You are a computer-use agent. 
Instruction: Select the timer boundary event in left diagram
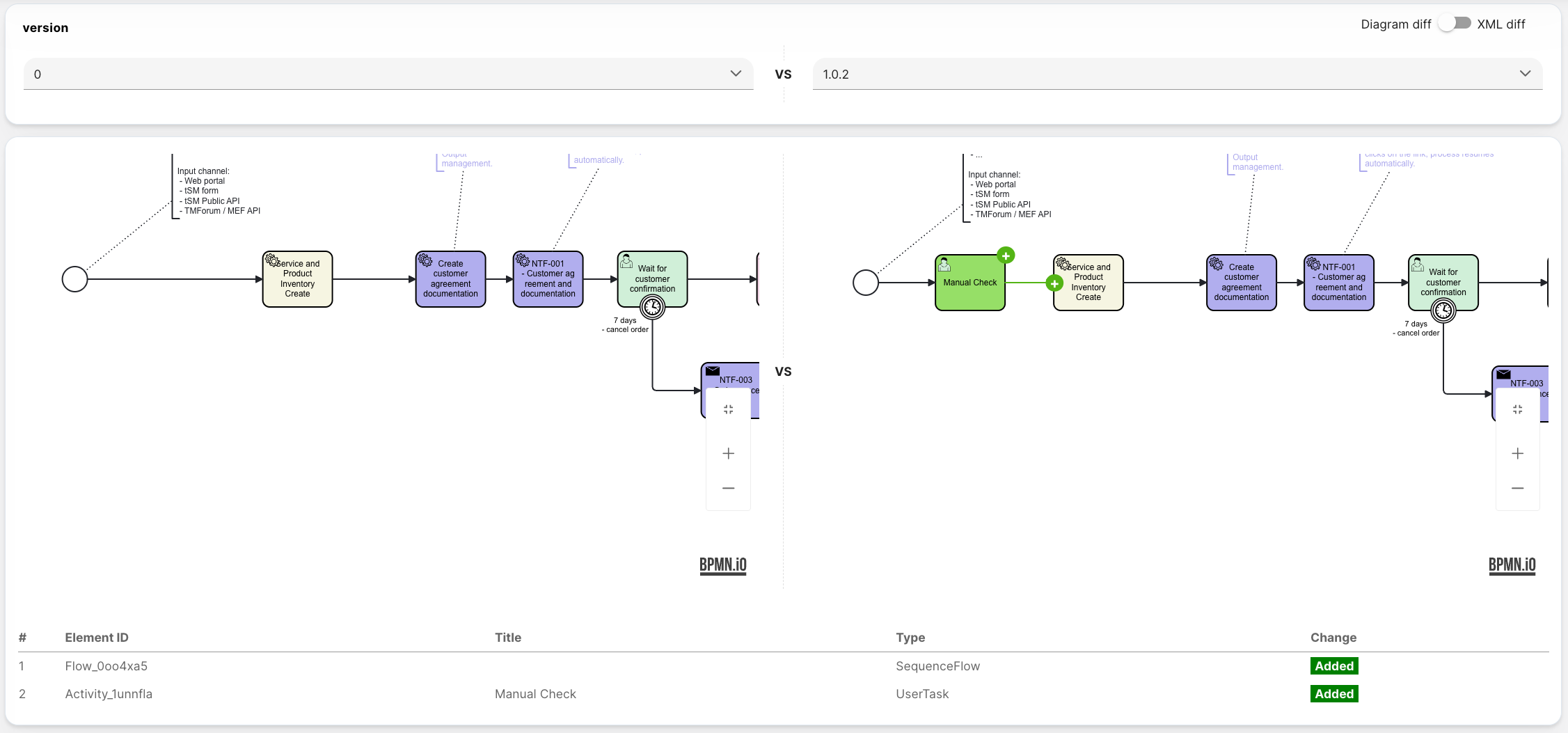pos(652,306)
